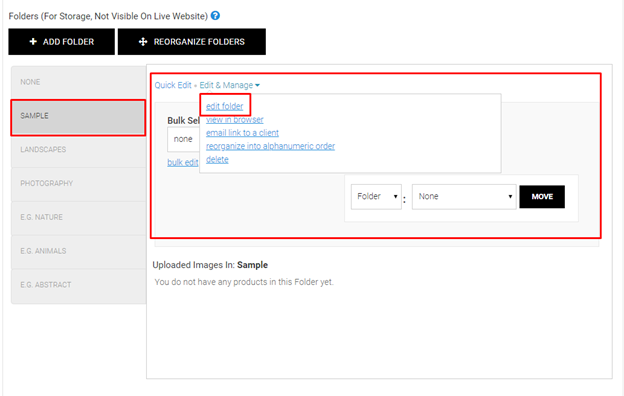Select the E.G. ANIMALS folder
The width and height of the screenshot is (624, 396).
(x=78, y=252)
